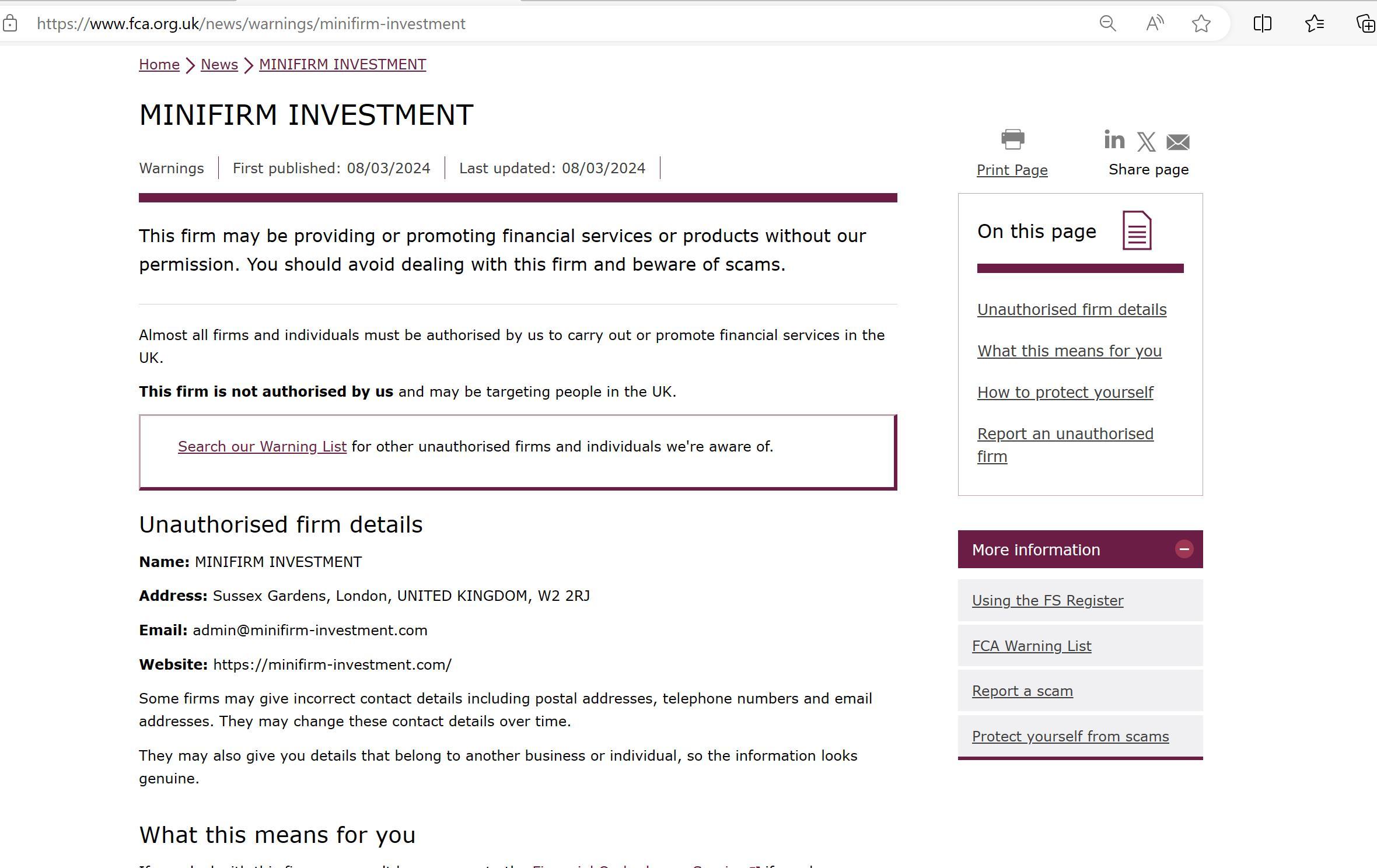Open Report a scam link
This screenshot has width=1377, height=868.
[1022, 691]
